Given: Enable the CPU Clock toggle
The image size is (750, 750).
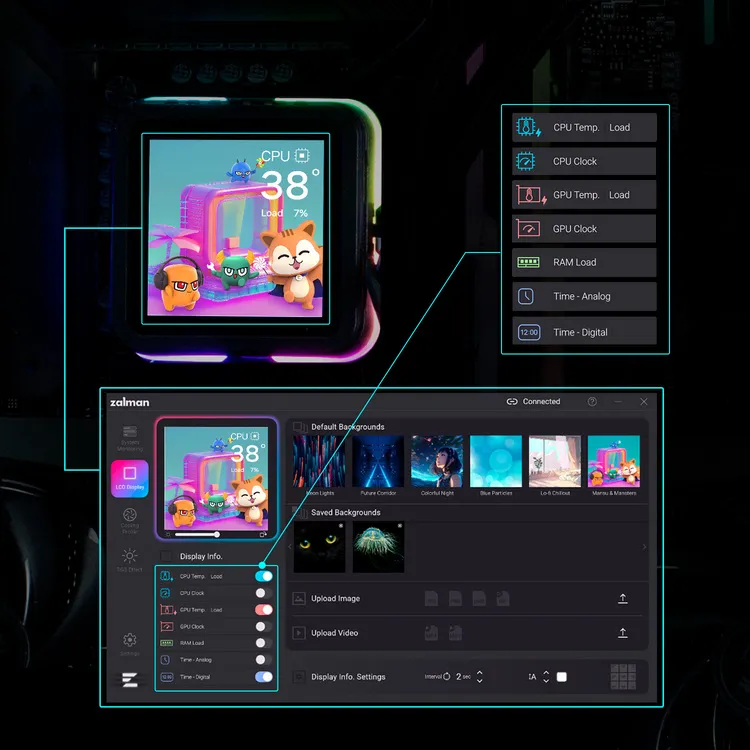Looking at the screenshot, I should pos(263,593).
